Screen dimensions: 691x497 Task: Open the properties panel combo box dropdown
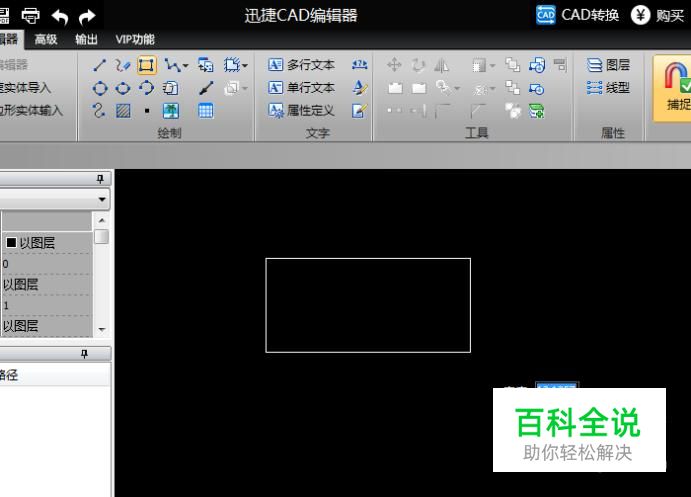102,200
